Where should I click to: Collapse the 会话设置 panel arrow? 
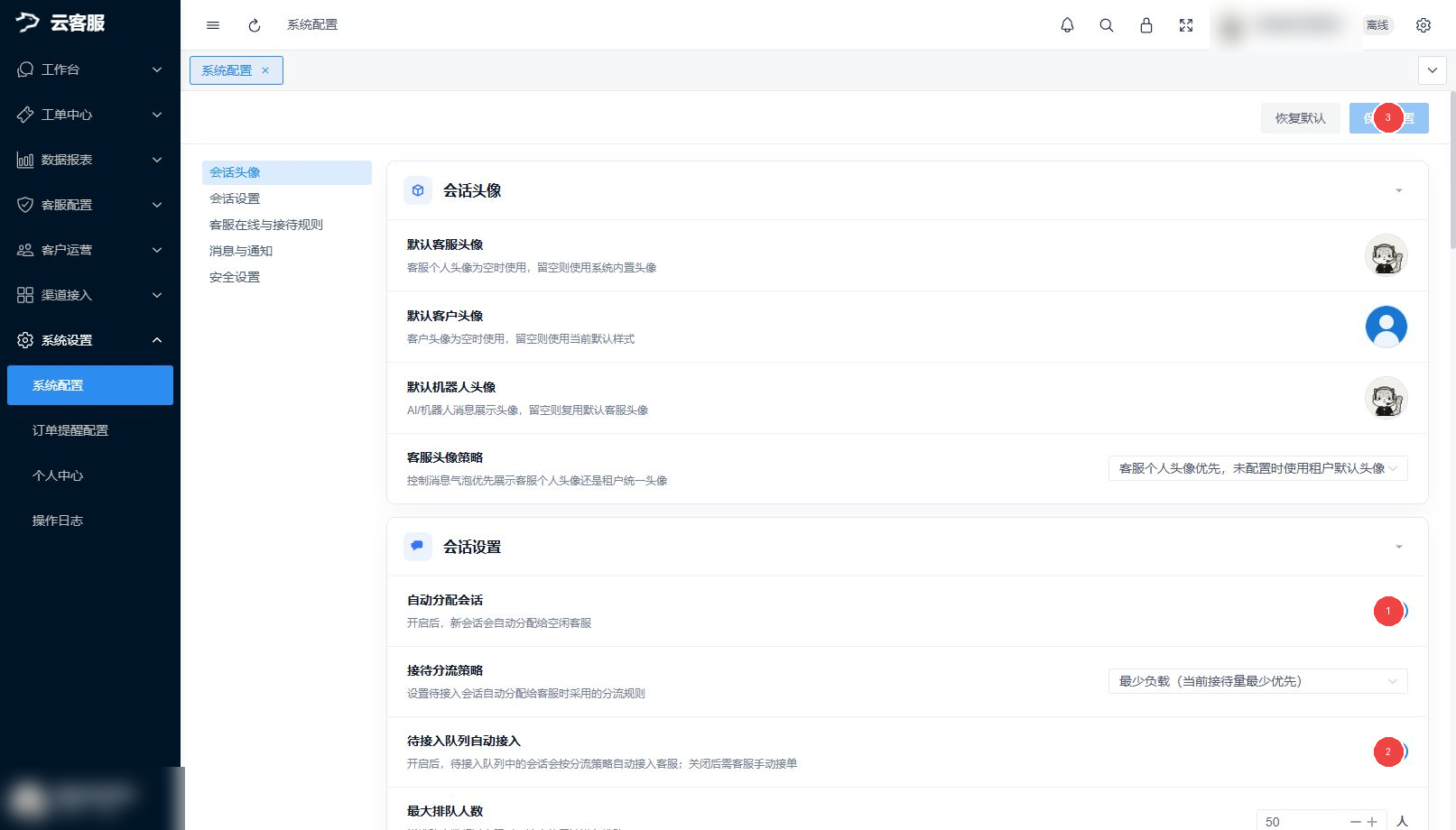(1399, 547)
